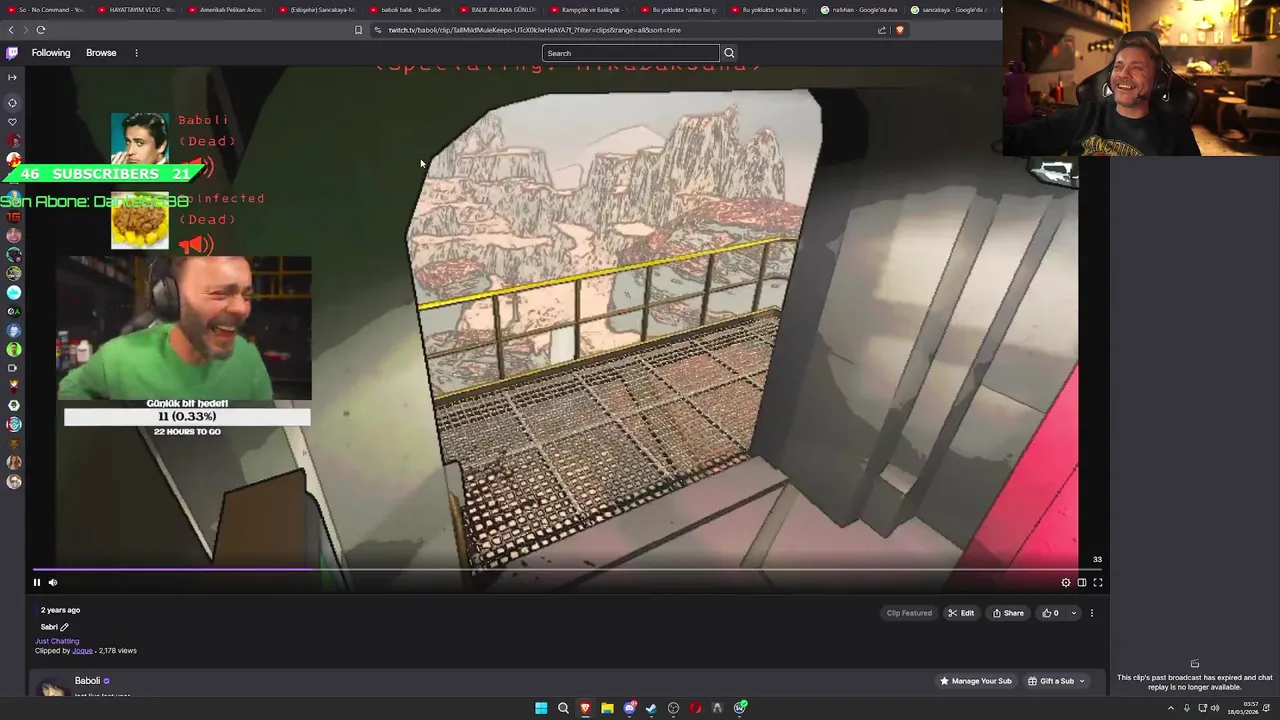Pause the clip playback
This screenshot has height=720, width=1280.
(x=37, y=583)
